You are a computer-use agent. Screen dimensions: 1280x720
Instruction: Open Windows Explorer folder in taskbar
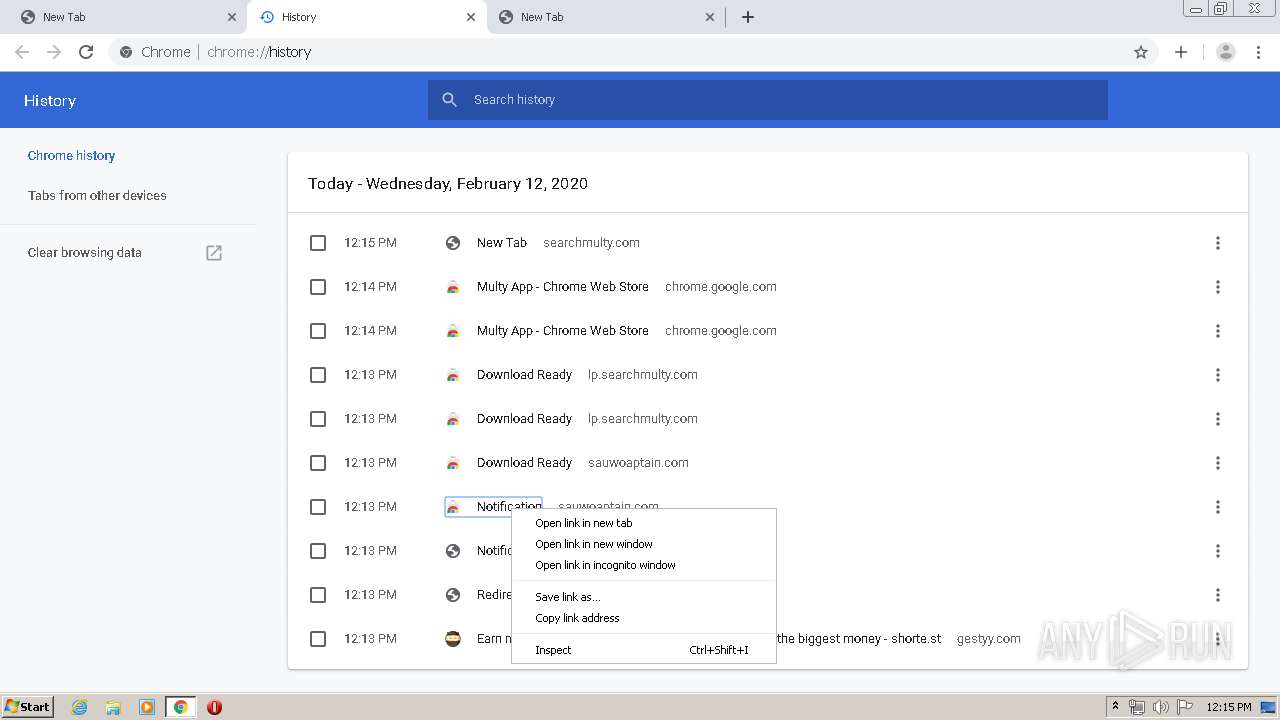[113, 707]
